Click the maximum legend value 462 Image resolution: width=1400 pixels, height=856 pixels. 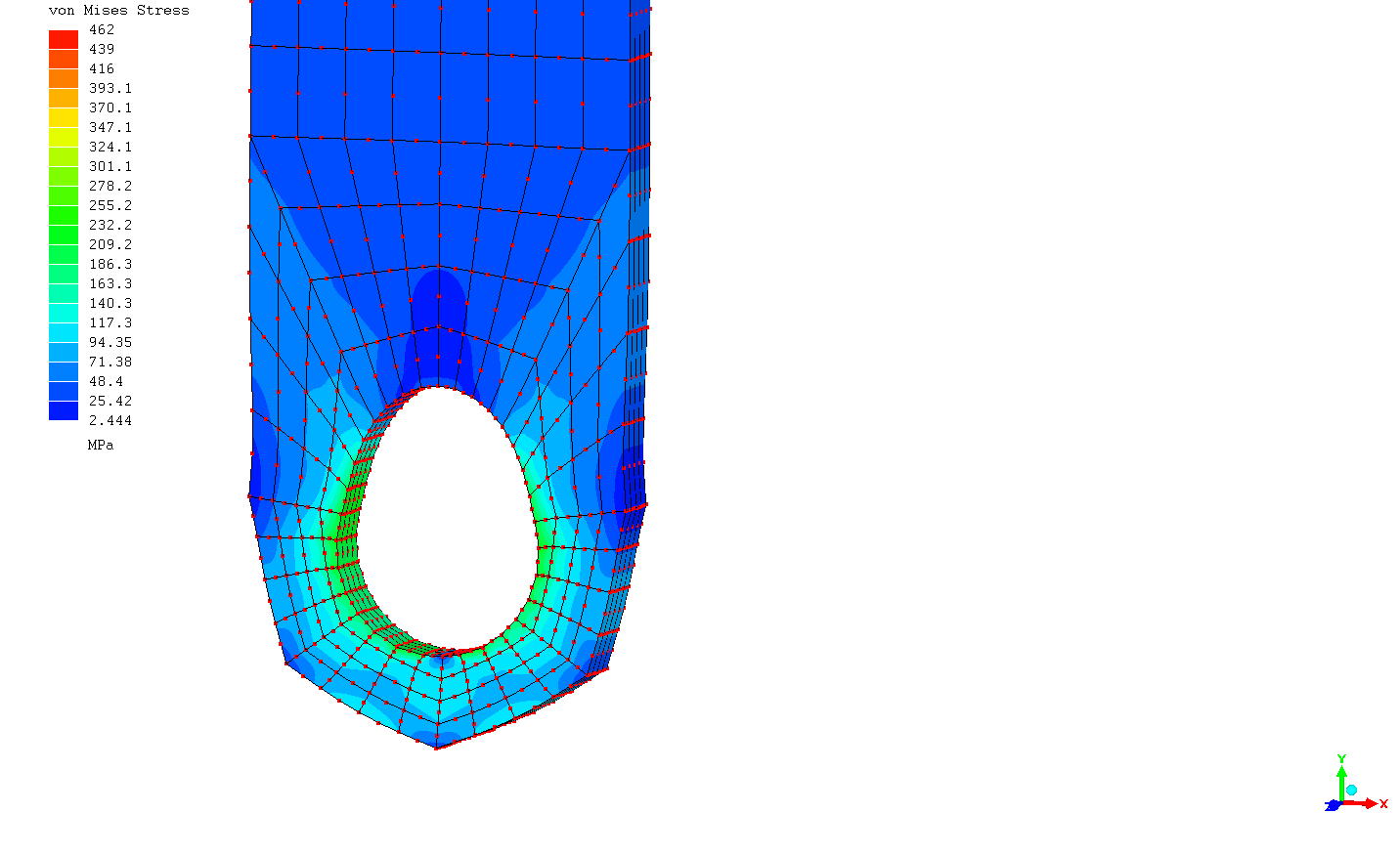pyautogui.click(x=102, y=29)
